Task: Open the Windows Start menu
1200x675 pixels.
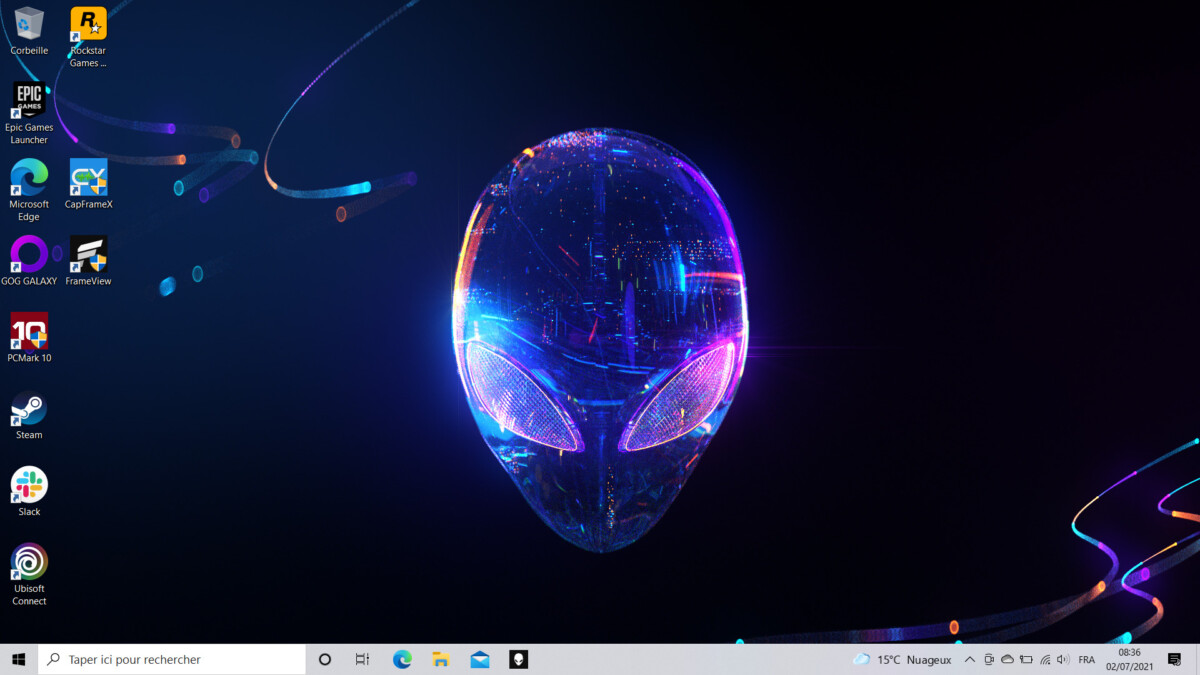Action: (18, 659)
